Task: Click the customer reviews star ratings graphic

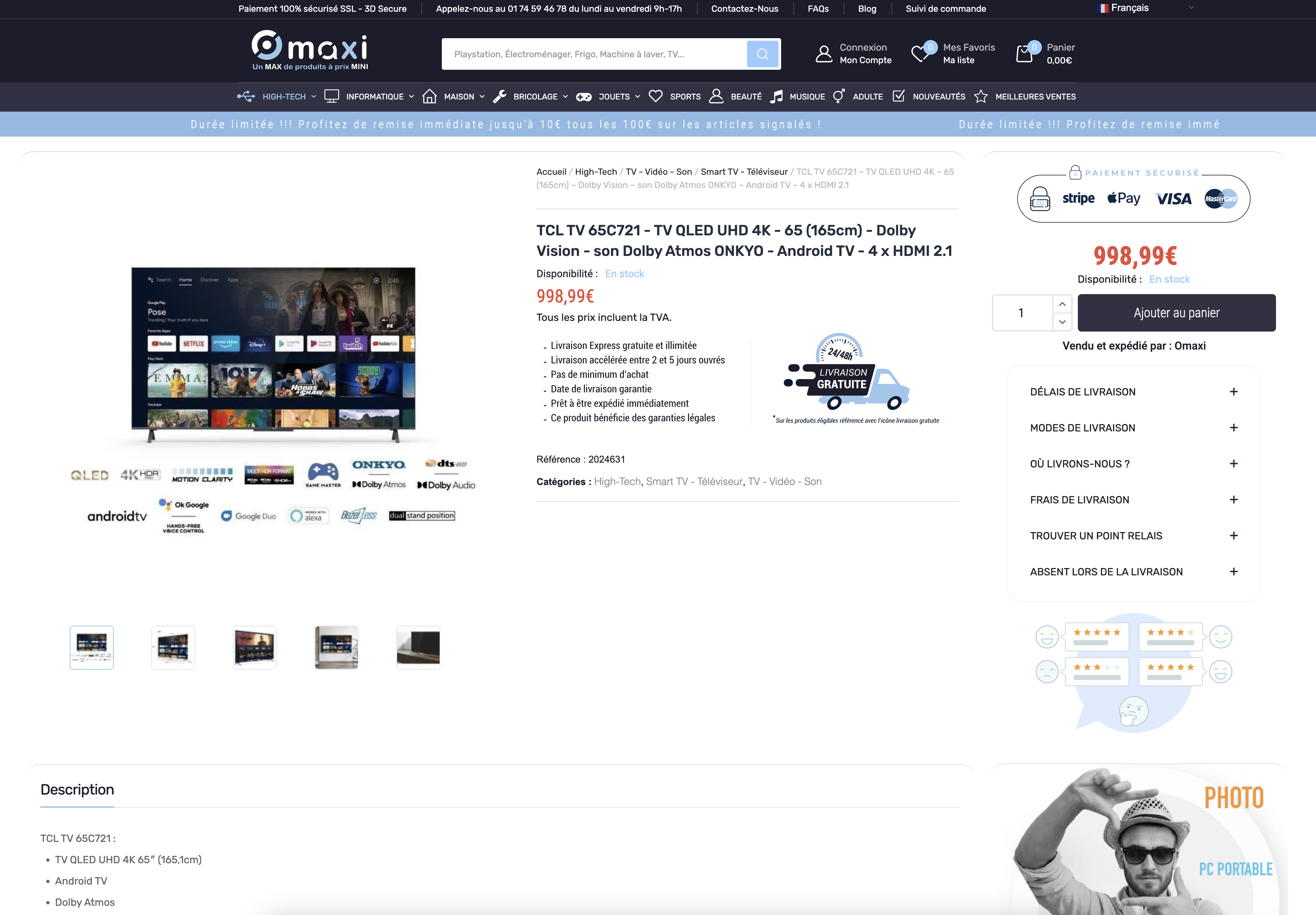Action: 1134,673
